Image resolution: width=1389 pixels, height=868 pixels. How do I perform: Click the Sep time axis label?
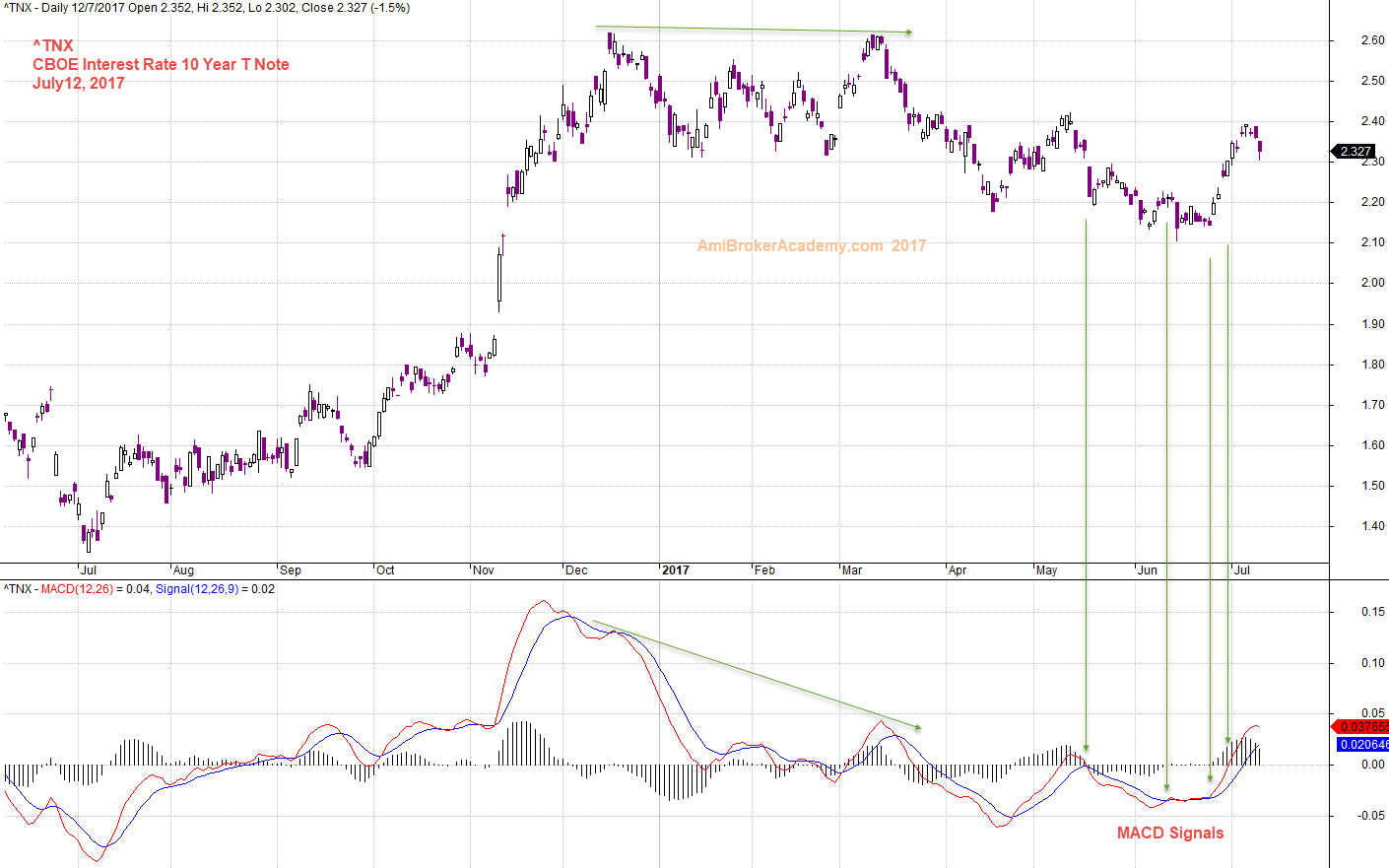tap(291, 570)
